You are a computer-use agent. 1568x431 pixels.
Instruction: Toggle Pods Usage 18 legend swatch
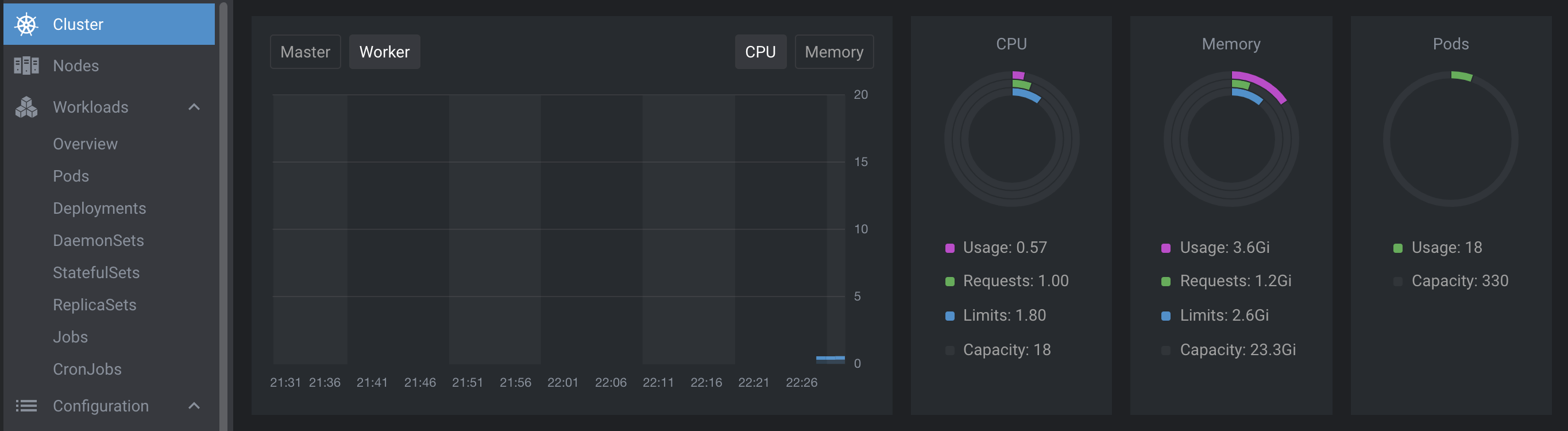[1397, 248]
